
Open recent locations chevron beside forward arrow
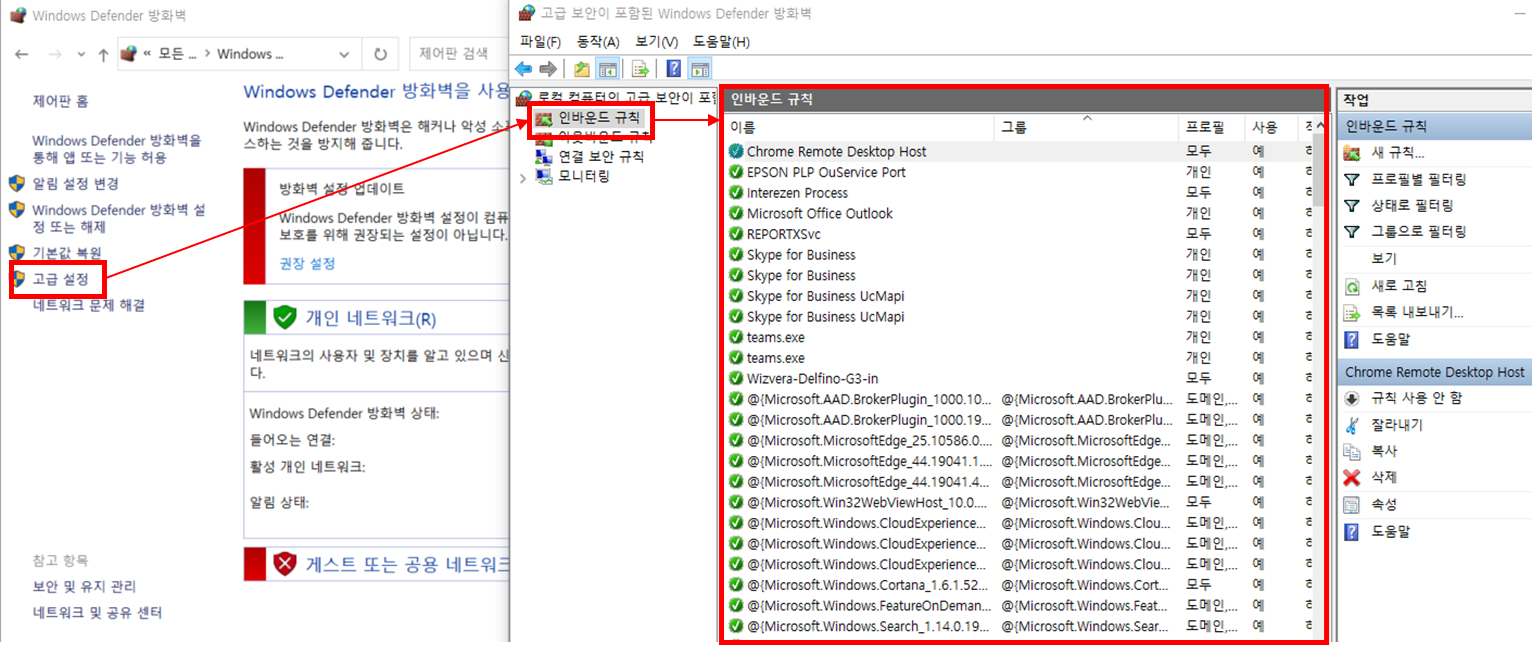click(x=82, y=54)
